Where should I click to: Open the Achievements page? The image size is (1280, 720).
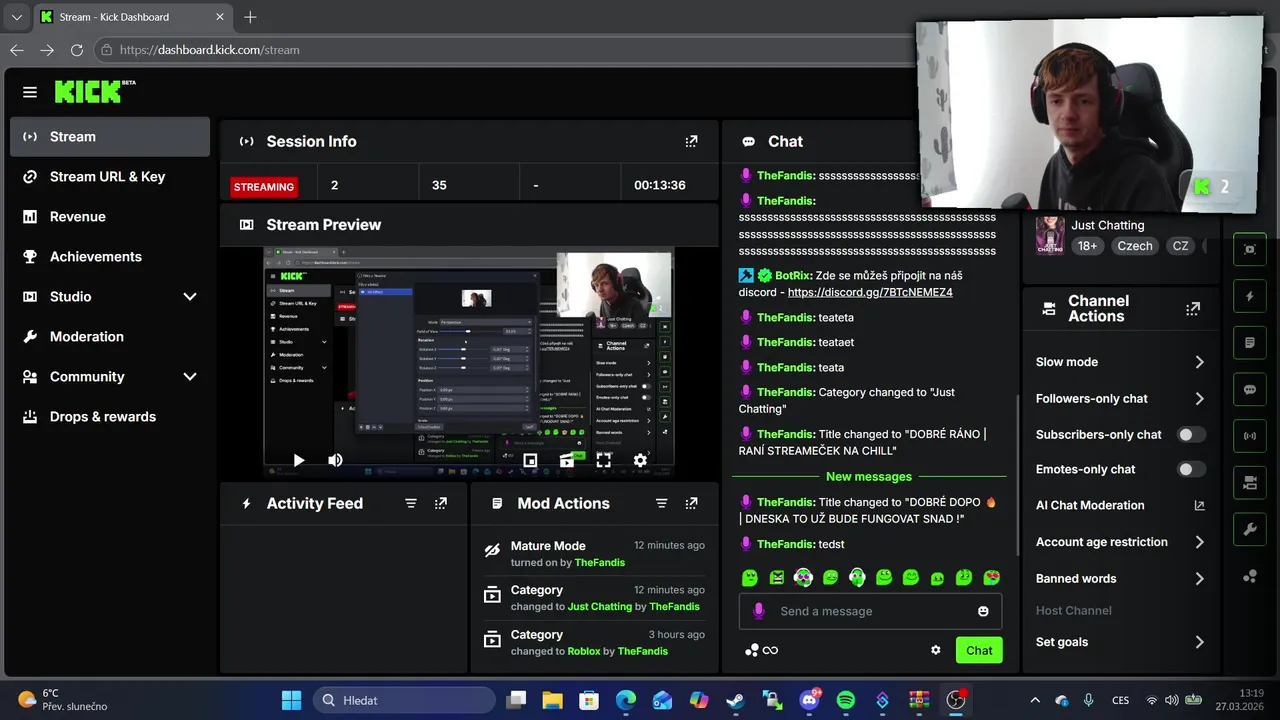(x=110, y=257)
